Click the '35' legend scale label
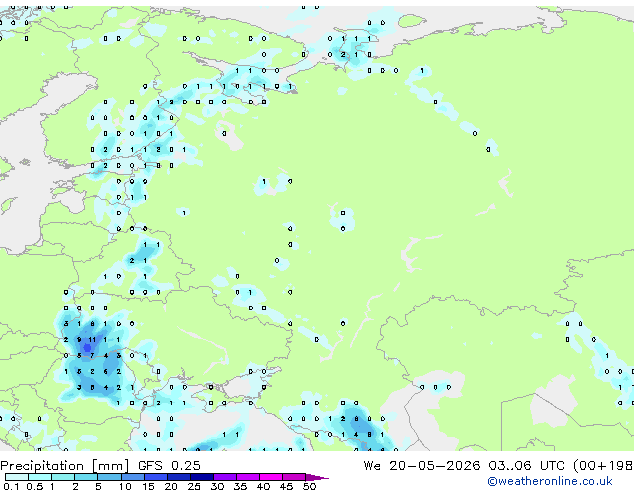 tap(241, 486)
